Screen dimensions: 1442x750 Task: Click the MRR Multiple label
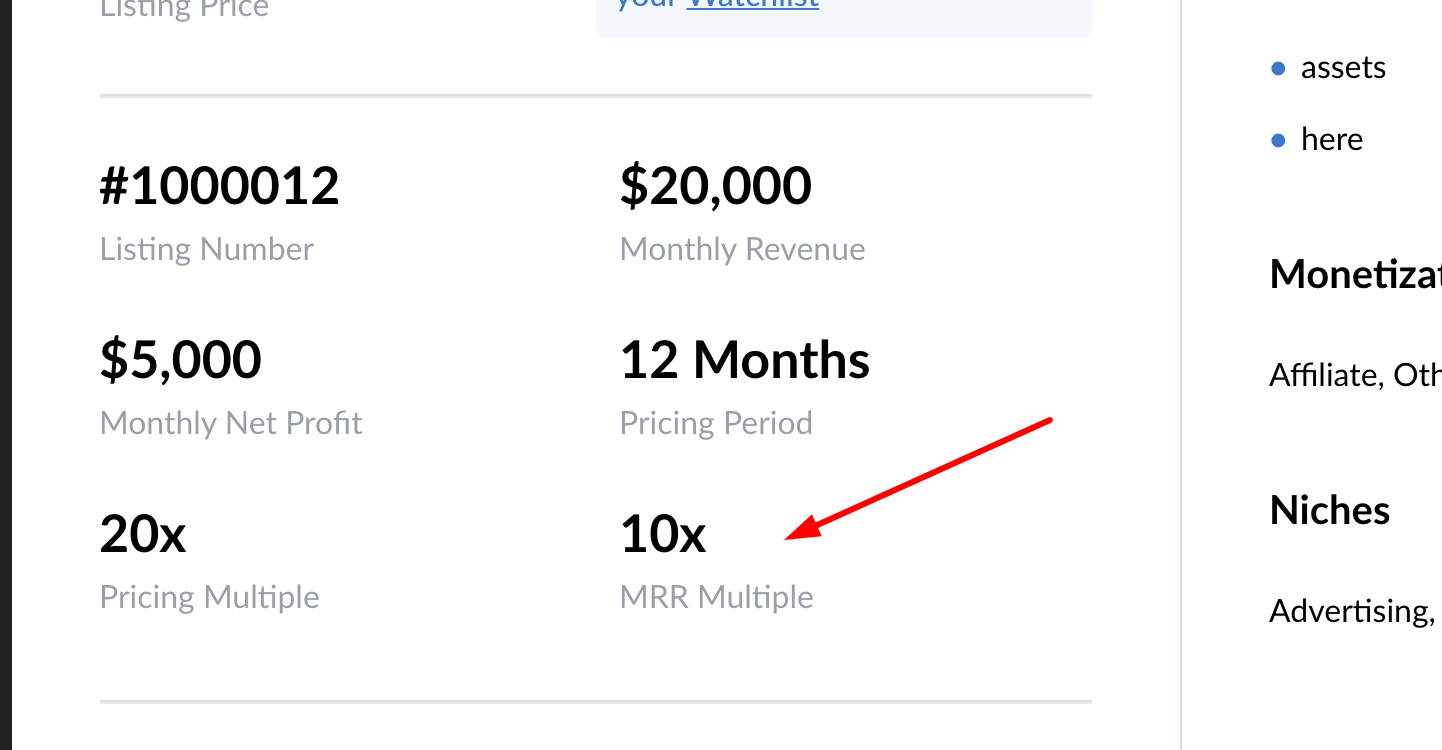pyautogui.click(x=717, y=597)
